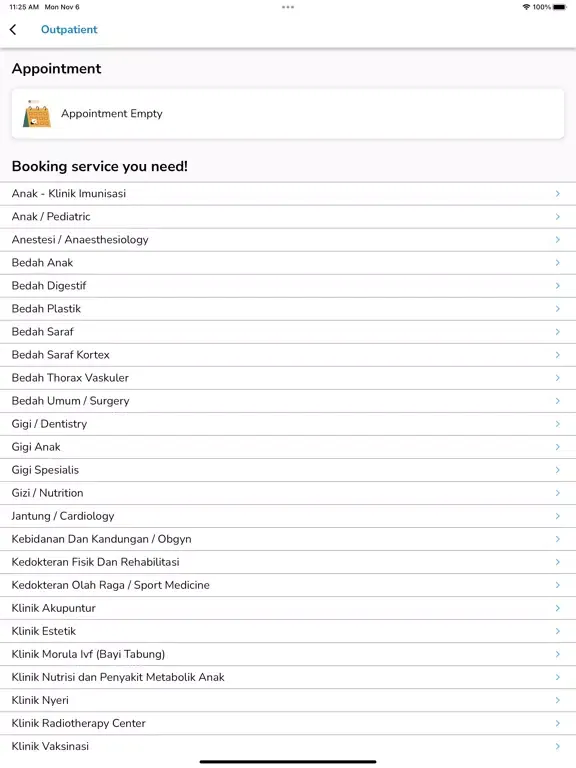The image size is (576, 768).
Task: Select Kedokteran Olah Raga / Sport Medicine
Action: point(288,585)
